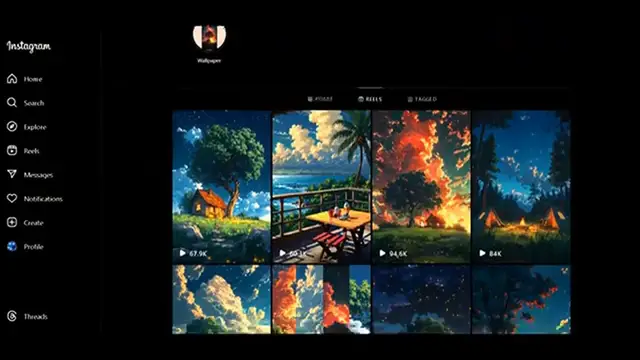Click the 84K view count text
The height and width of the screenshot is (360, 640).
[x=496, y=254]
